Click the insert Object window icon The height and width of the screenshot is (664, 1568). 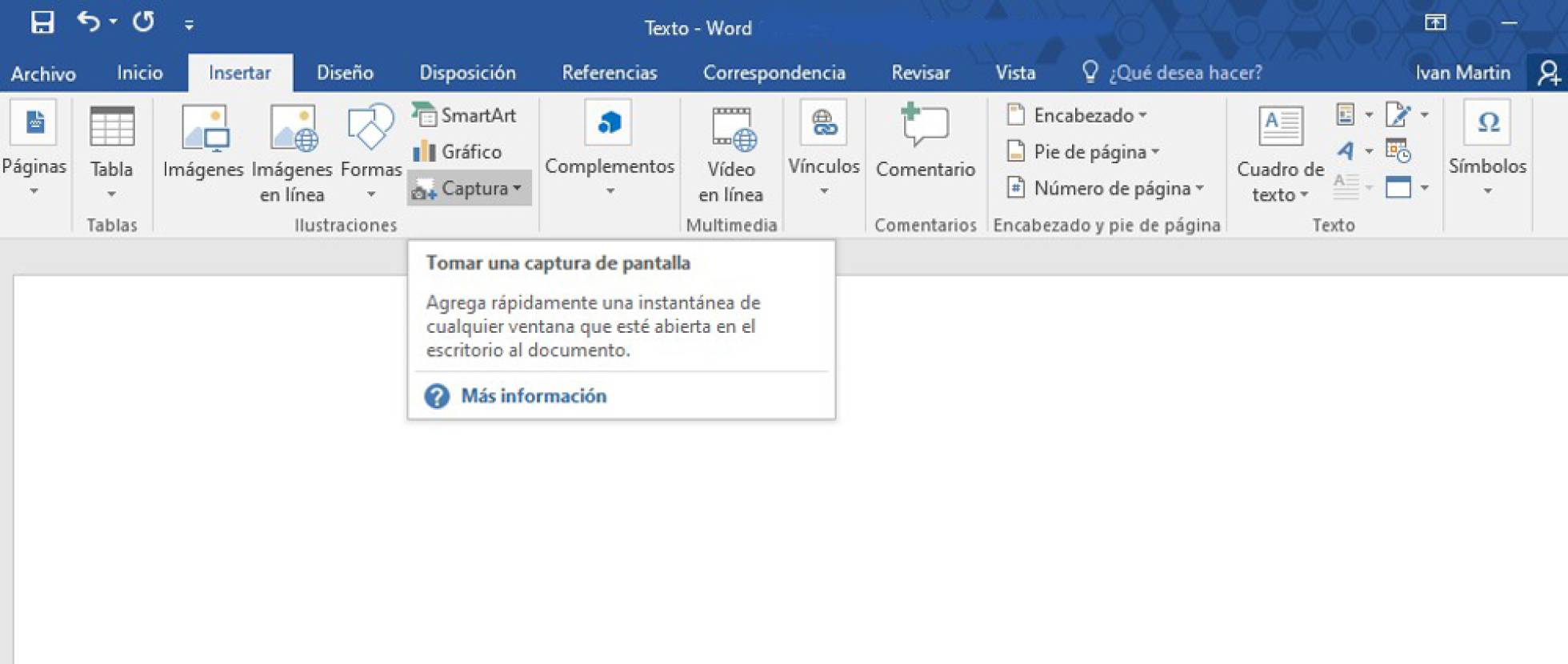click(1398, 187)
